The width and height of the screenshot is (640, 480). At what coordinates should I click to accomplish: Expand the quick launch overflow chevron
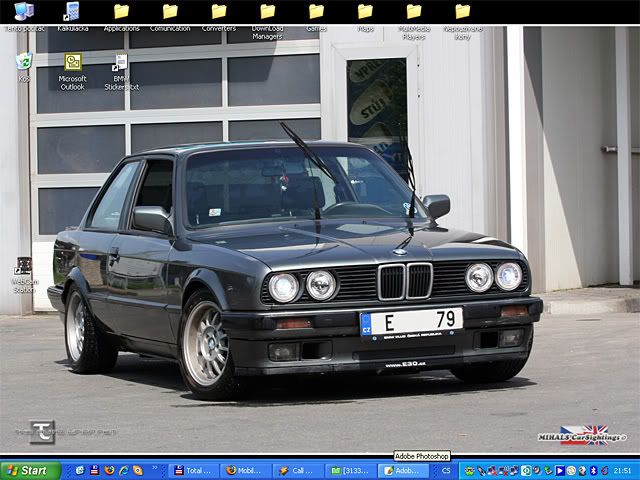[x=155, y=468]
